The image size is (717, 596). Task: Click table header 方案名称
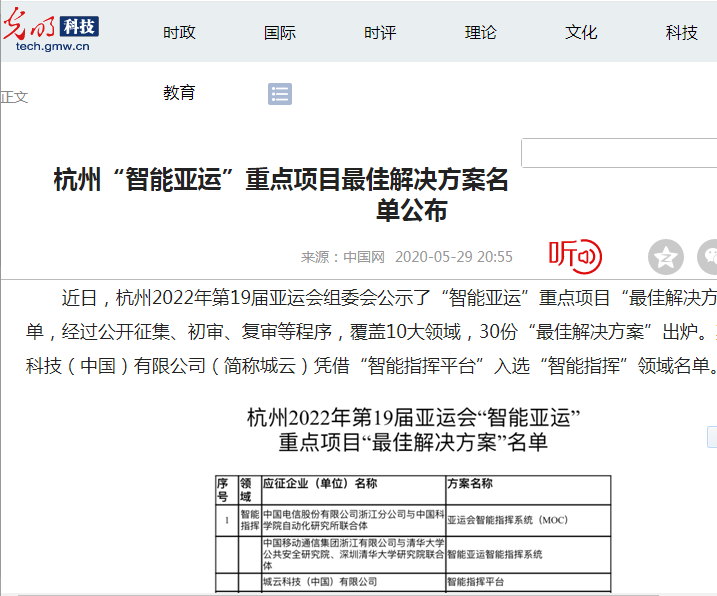(x=470, y=483)
